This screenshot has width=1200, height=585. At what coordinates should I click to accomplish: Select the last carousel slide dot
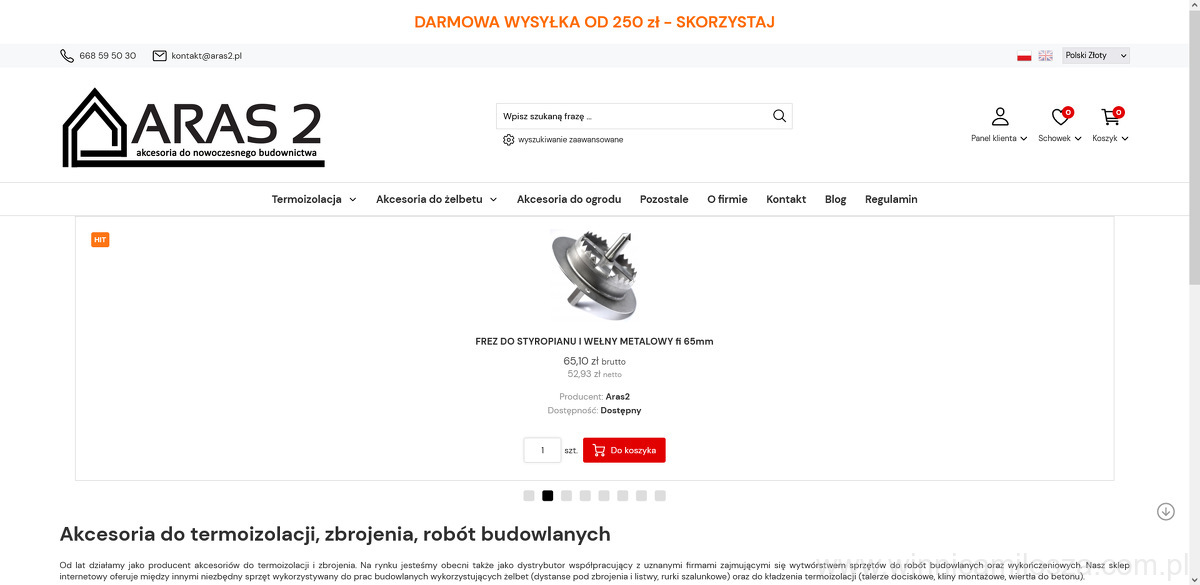[x=660, y=496]
